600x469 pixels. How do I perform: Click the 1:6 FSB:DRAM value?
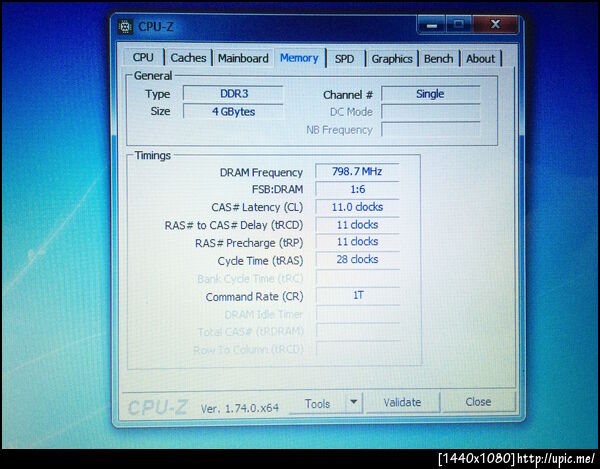[357, 189]
